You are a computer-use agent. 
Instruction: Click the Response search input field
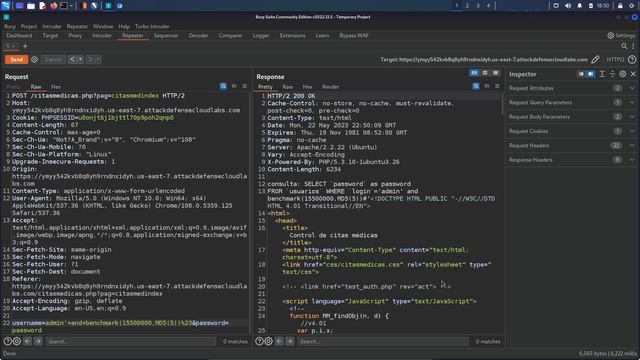point(382,341)
